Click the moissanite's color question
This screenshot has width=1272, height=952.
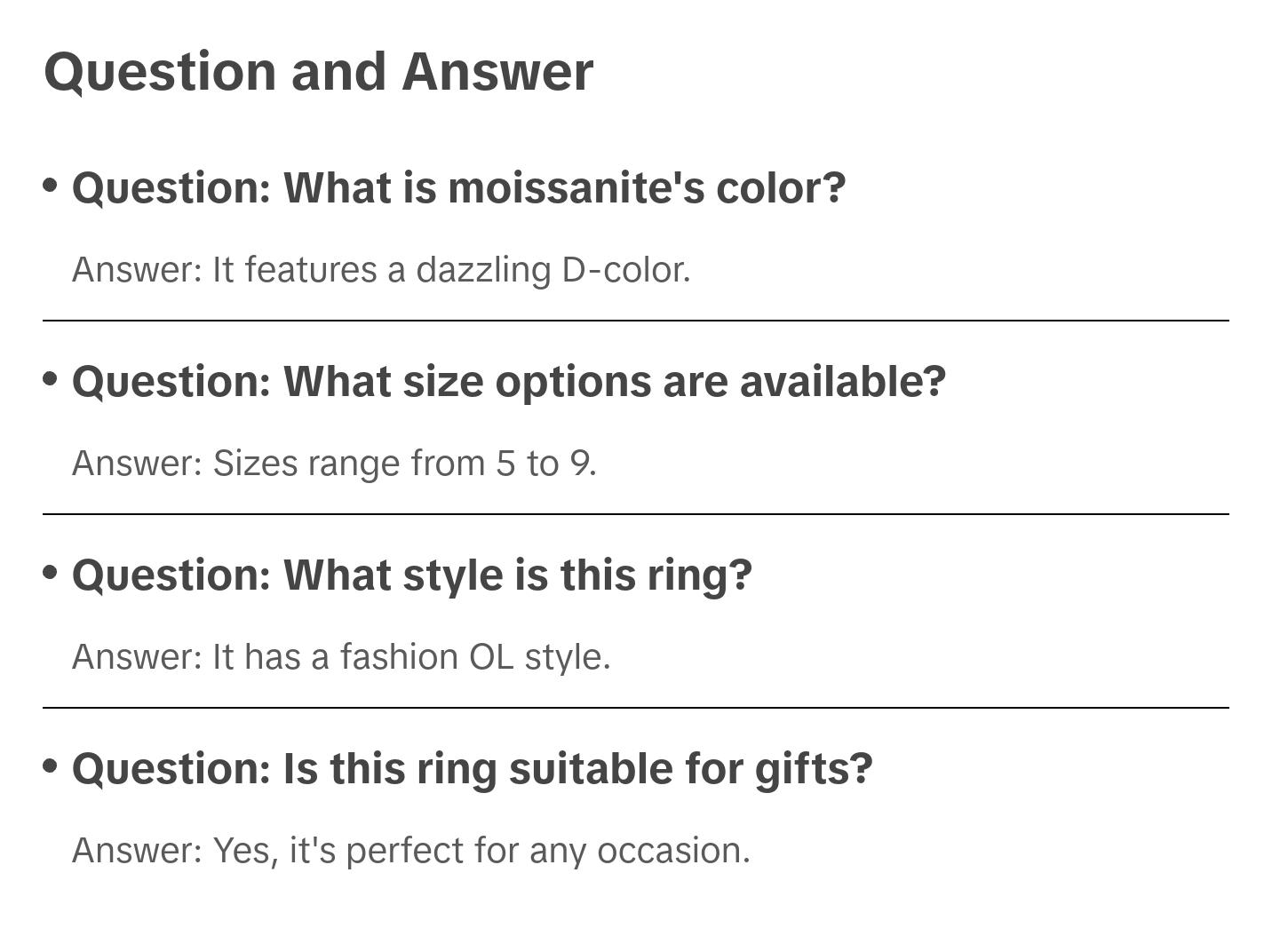coord(458,188)
